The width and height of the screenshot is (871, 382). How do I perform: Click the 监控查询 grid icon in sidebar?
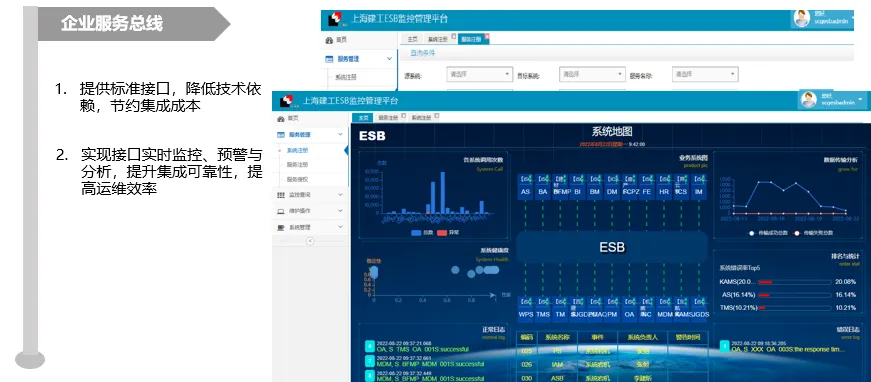coord(281,195)
